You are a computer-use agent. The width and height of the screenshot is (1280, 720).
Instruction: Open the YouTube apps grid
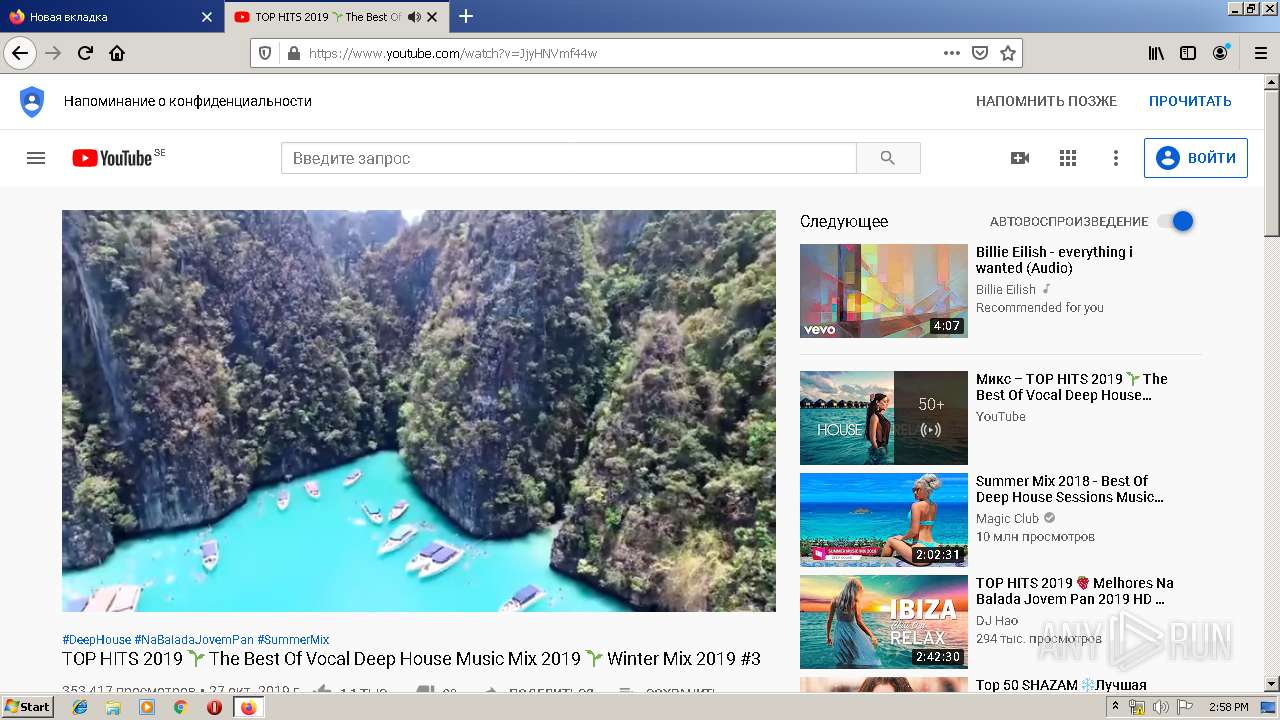[x=1068, y=158]
